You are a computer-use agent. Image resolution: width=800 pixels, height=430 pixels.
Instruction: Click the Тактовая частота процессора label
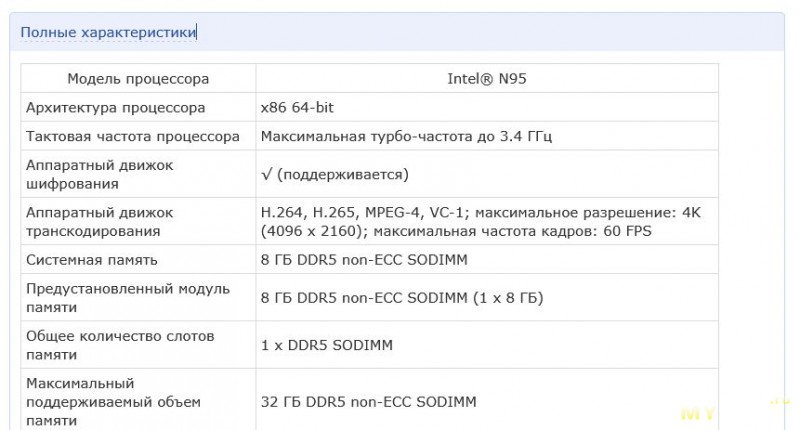pos(133,136)
